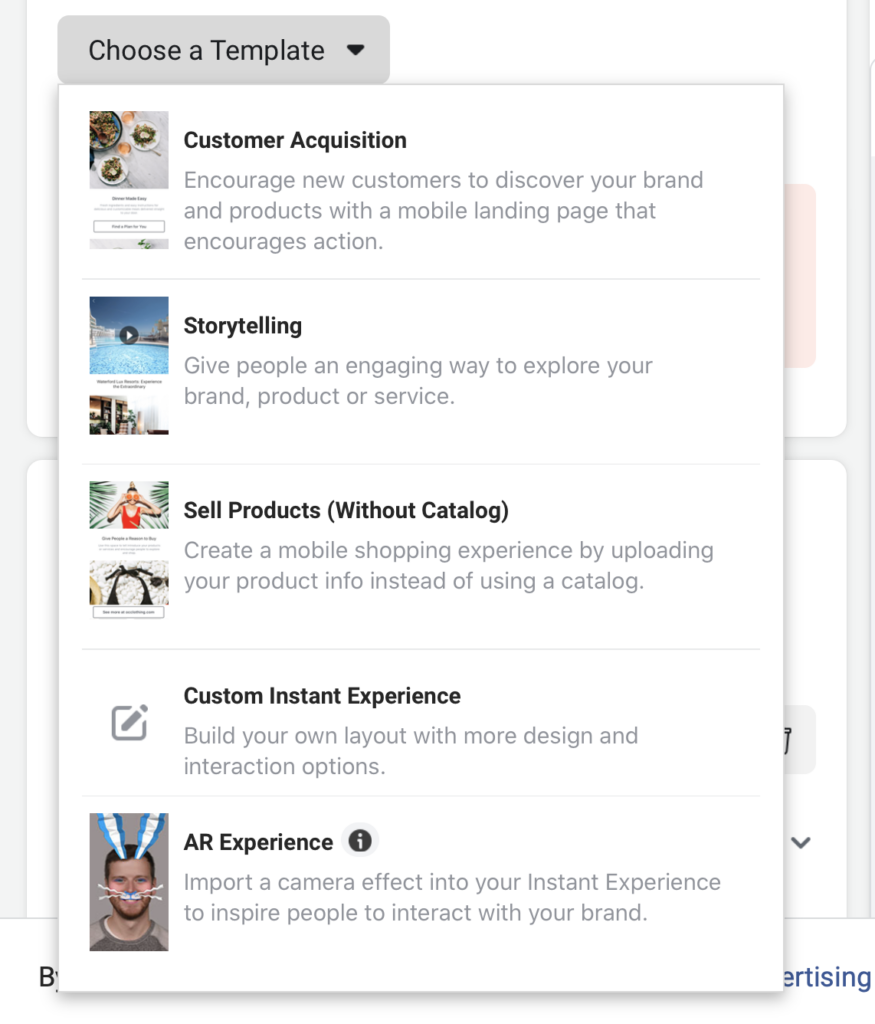
Task: Click the AR Experience bunny-ears face preview
Action: point(128,882)
